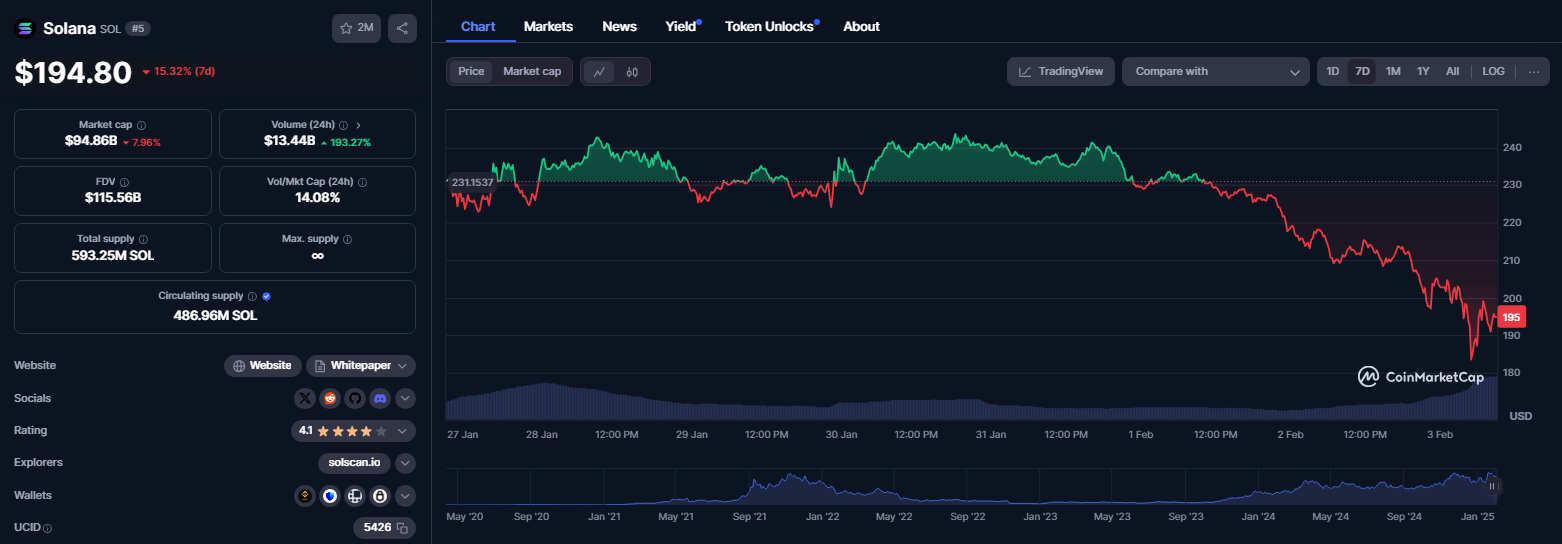The image size is (1562, 544).
Task: Open the solscan.io explorer link
Action: coord(354,463)
